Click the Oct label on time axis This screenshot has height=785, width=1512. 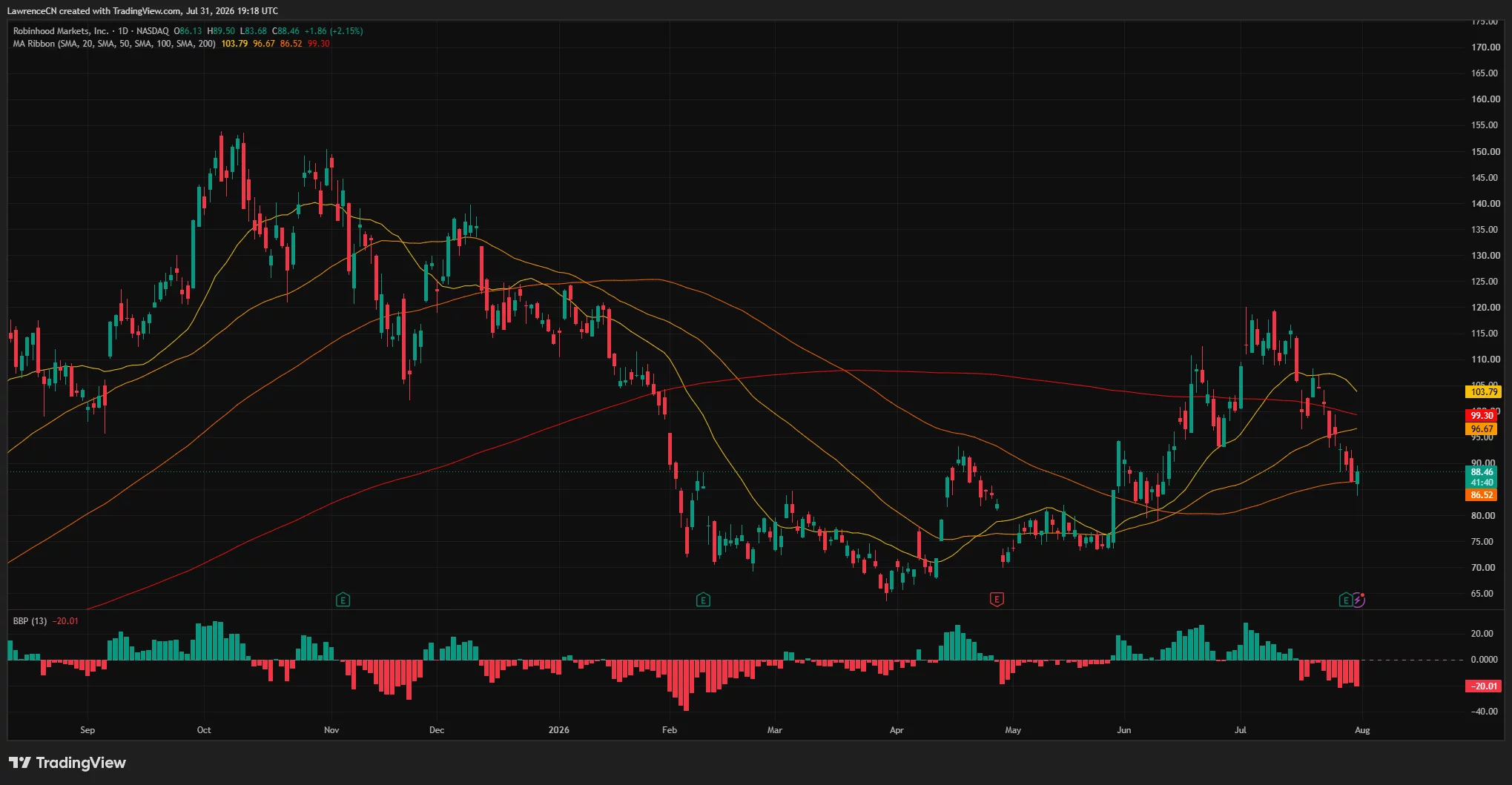(204, 730)
